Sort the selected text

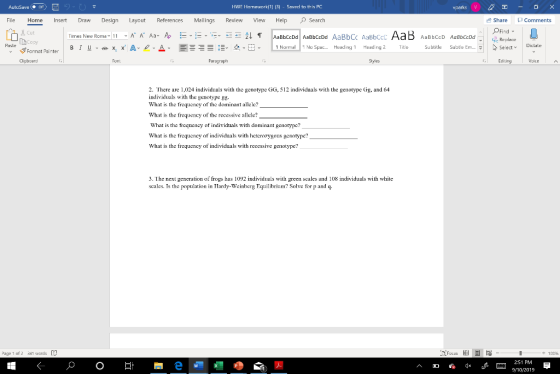(x=249, y=35)
